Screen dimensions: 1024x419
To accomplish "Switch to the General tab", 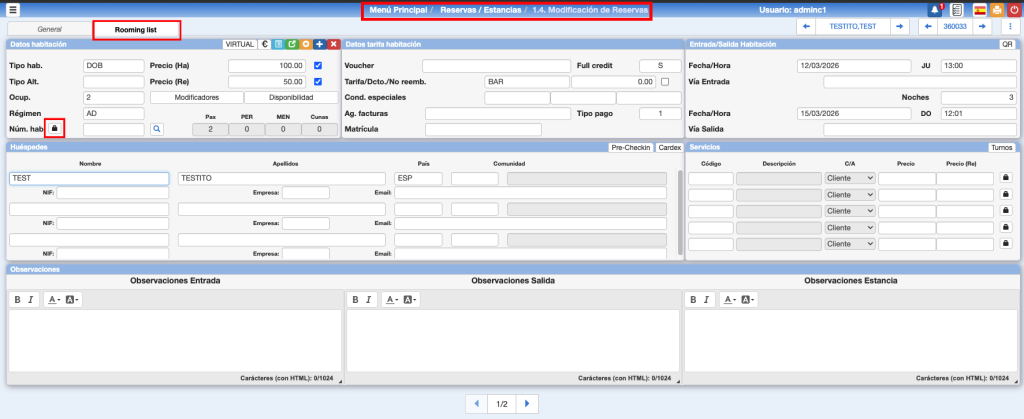I will point(49,29).
